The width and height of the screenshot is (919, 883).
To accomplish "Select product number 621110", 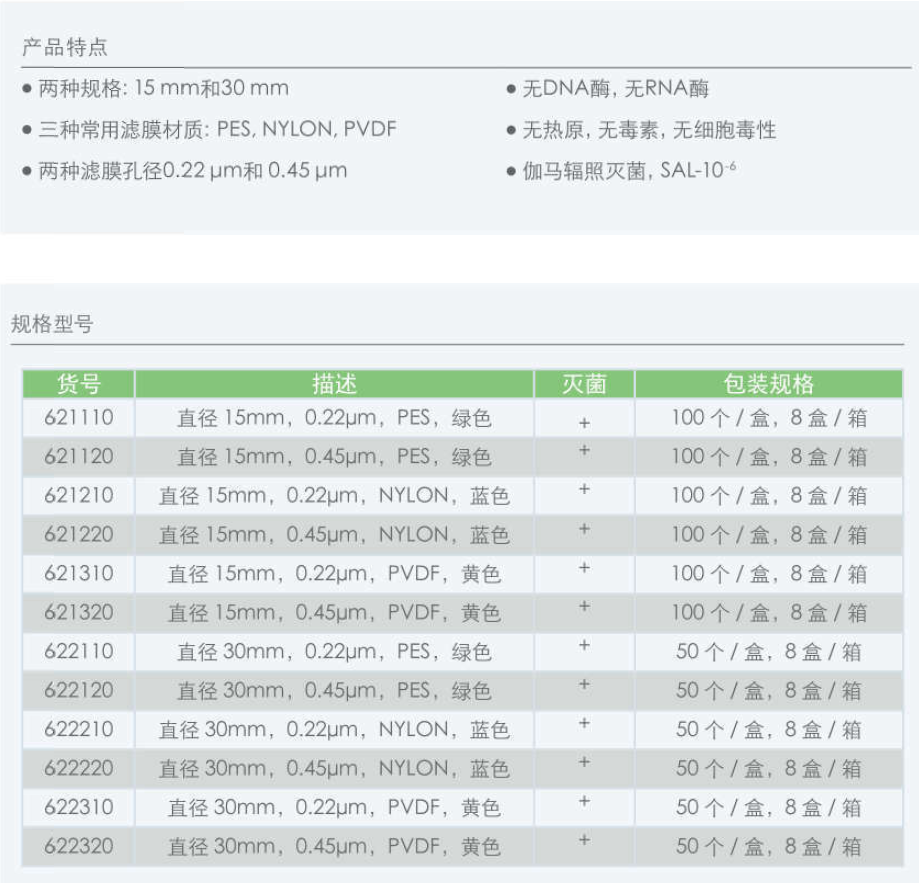I will (x=79, y=418).
